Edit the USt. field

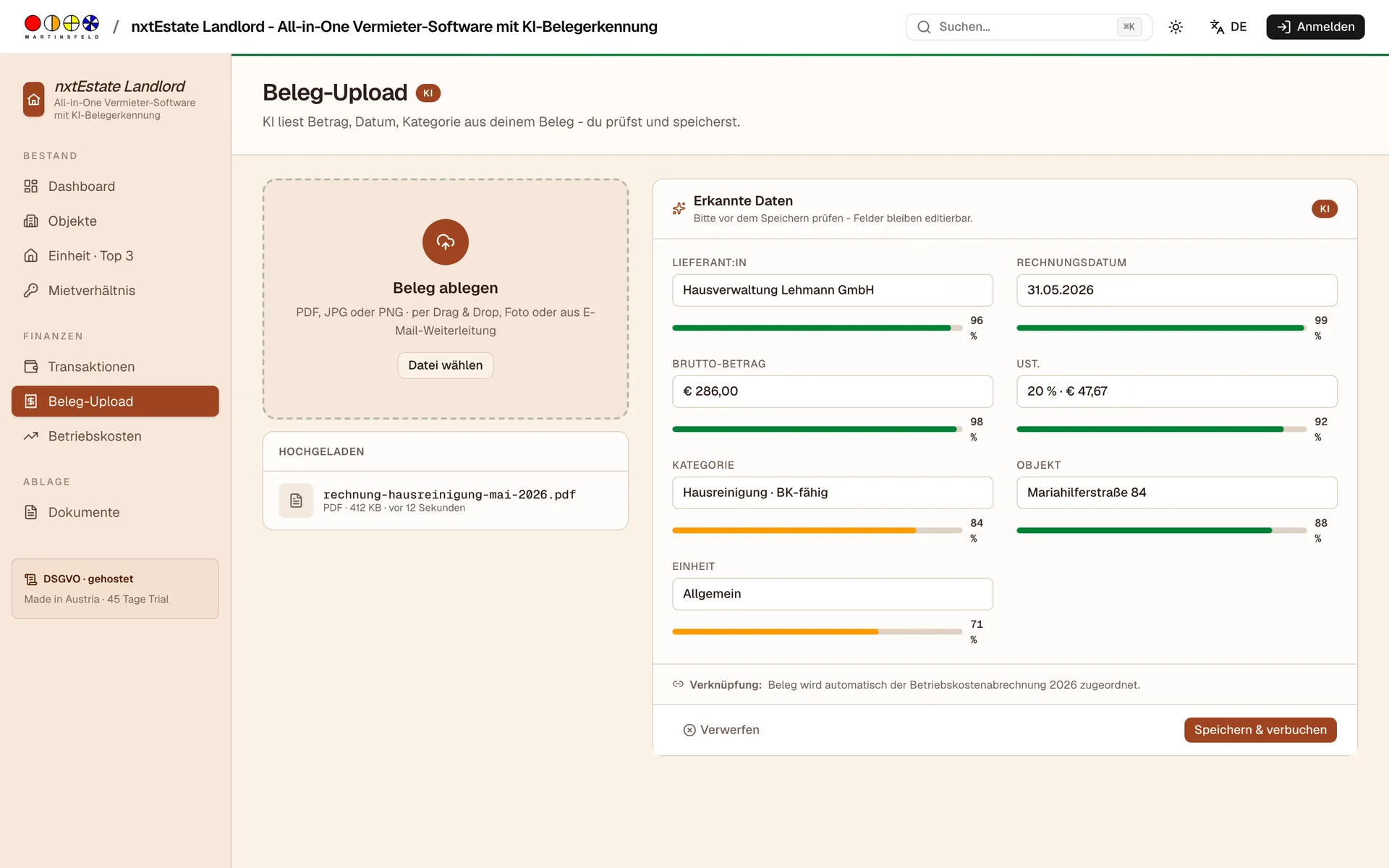1177,391
